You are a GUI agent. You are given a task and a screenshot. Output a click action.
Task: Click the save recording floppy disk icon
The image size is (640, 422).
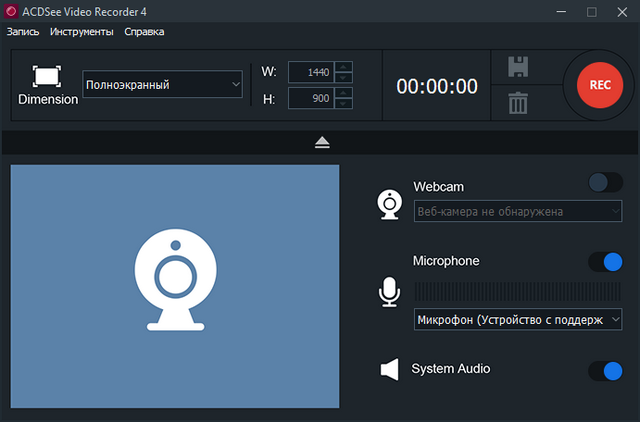tap(518, 68)
